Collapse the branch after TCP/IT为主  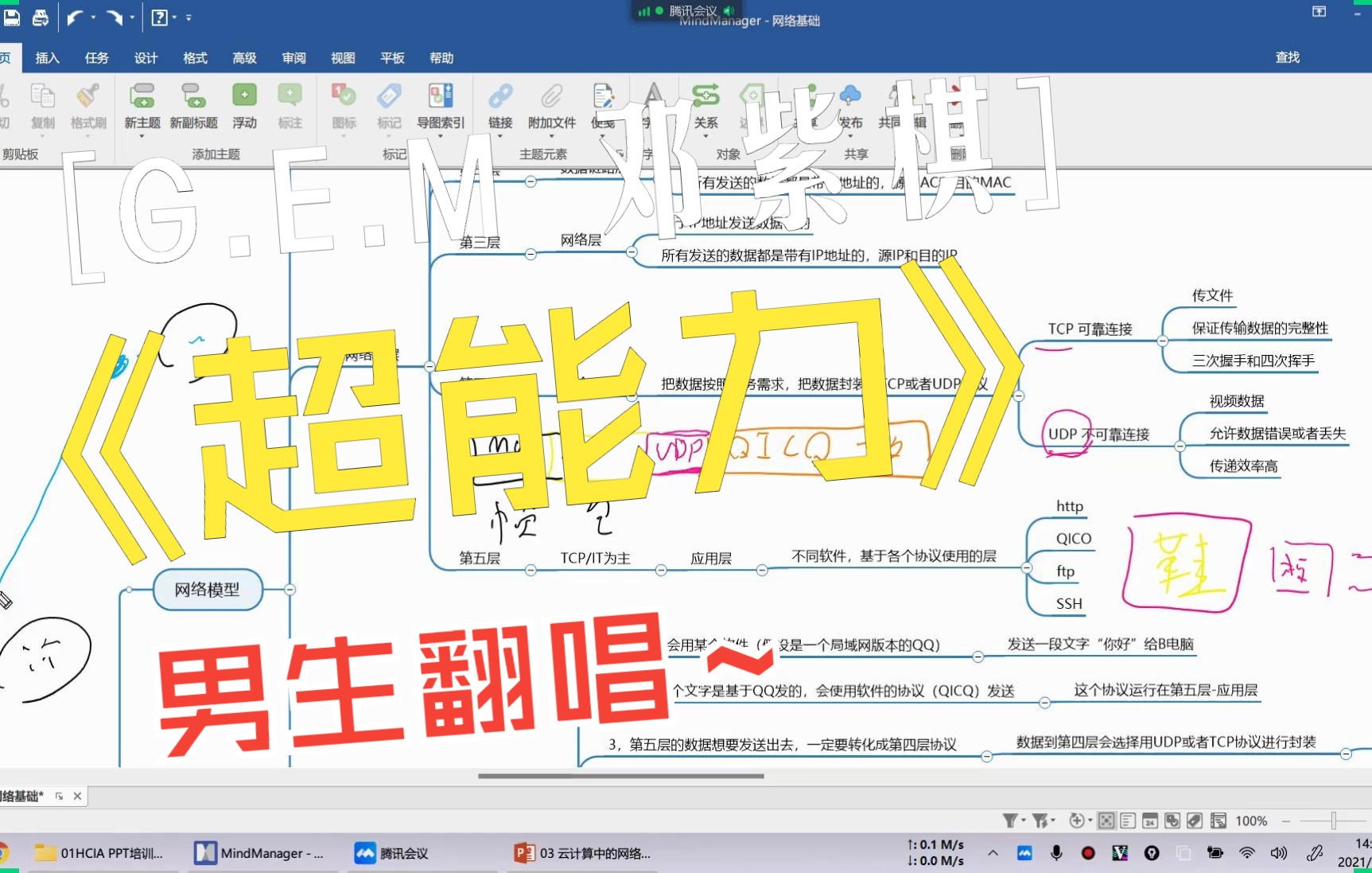tap(661, 570)
